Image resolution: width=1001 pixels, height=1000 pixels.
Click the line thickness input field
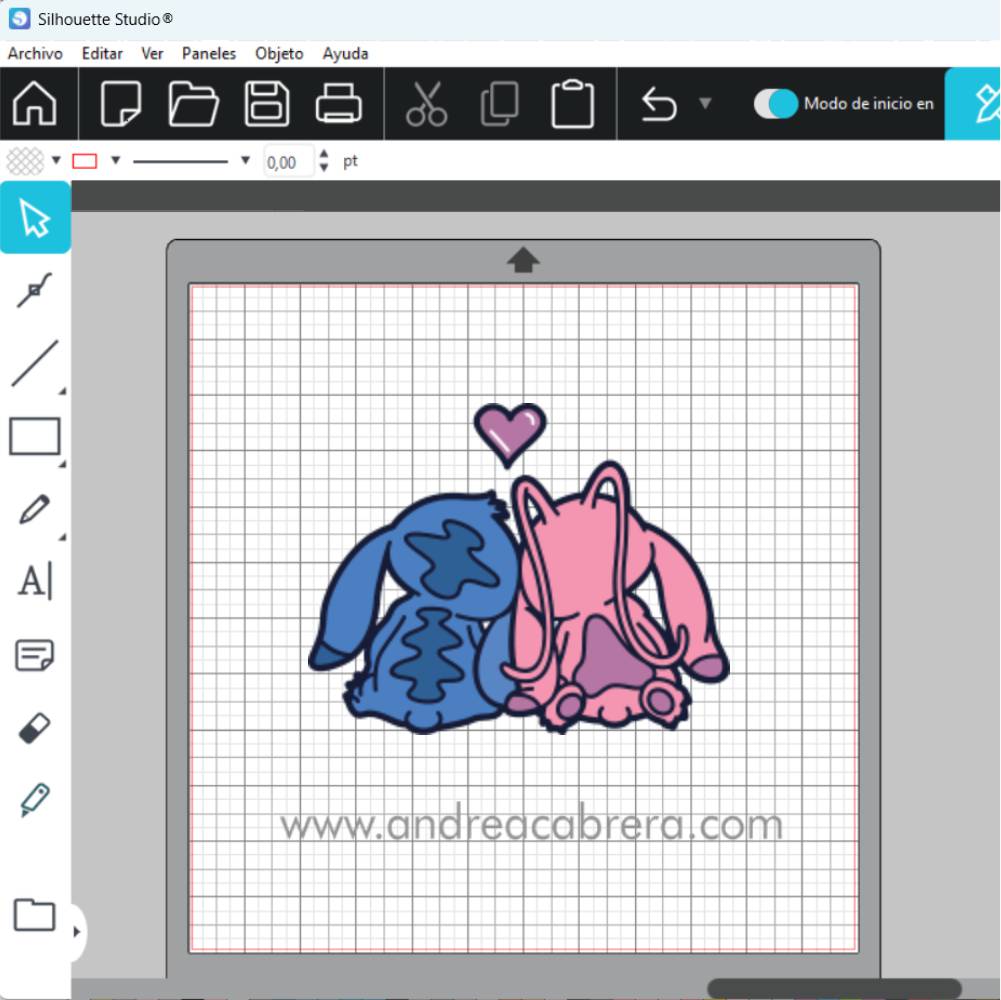288,161
